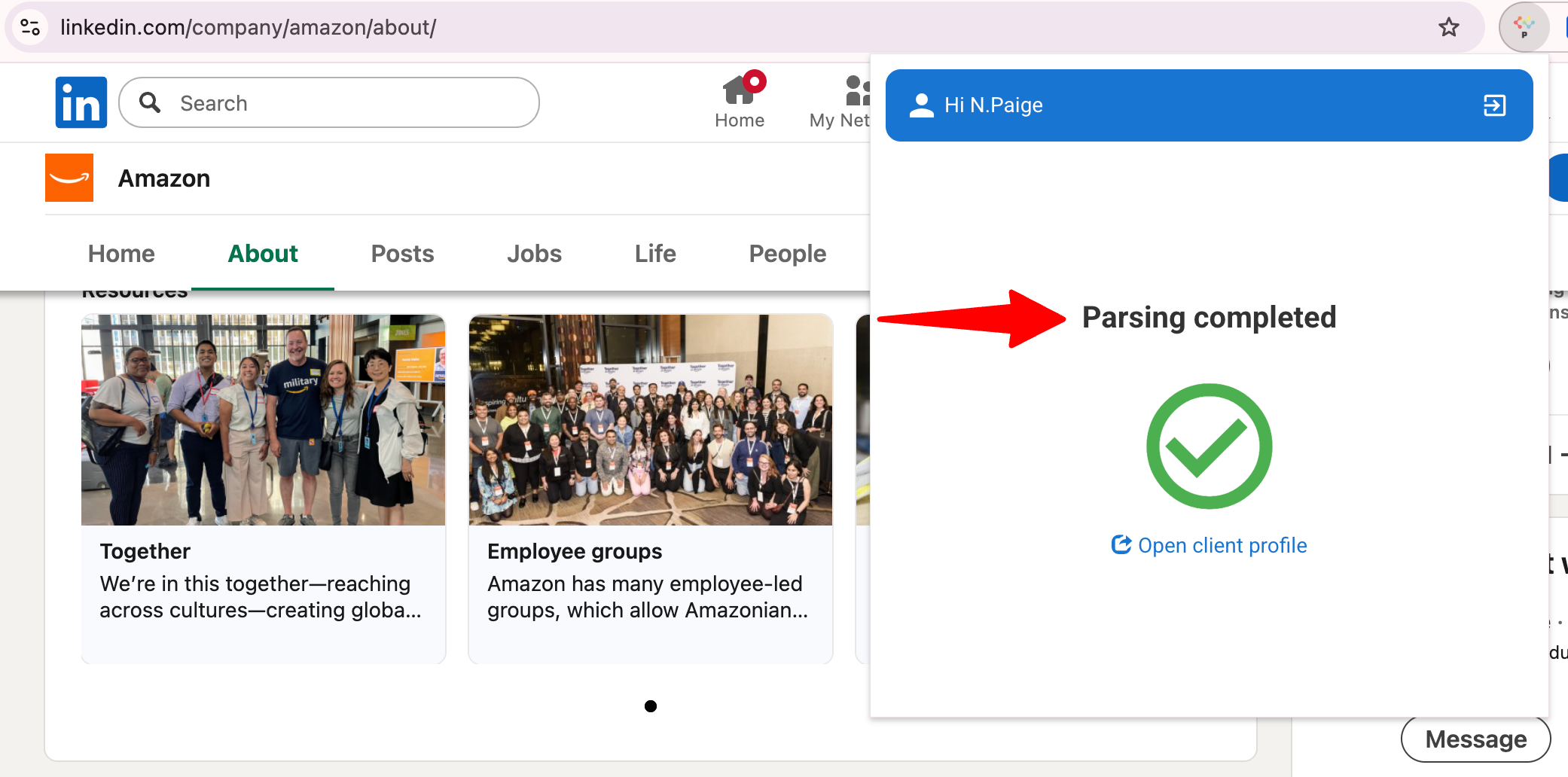
Task: Click the user avatar icon beside Hi N.Paige
Action: pyautogui.click(x=921, y=105)
